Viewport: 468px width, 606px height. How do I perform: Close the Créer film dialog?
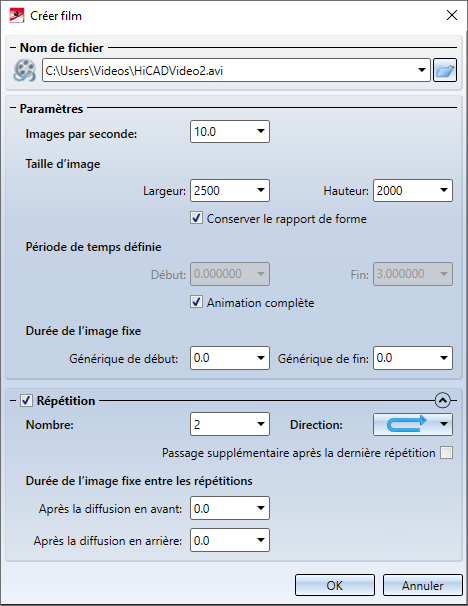tap(451, 15)
